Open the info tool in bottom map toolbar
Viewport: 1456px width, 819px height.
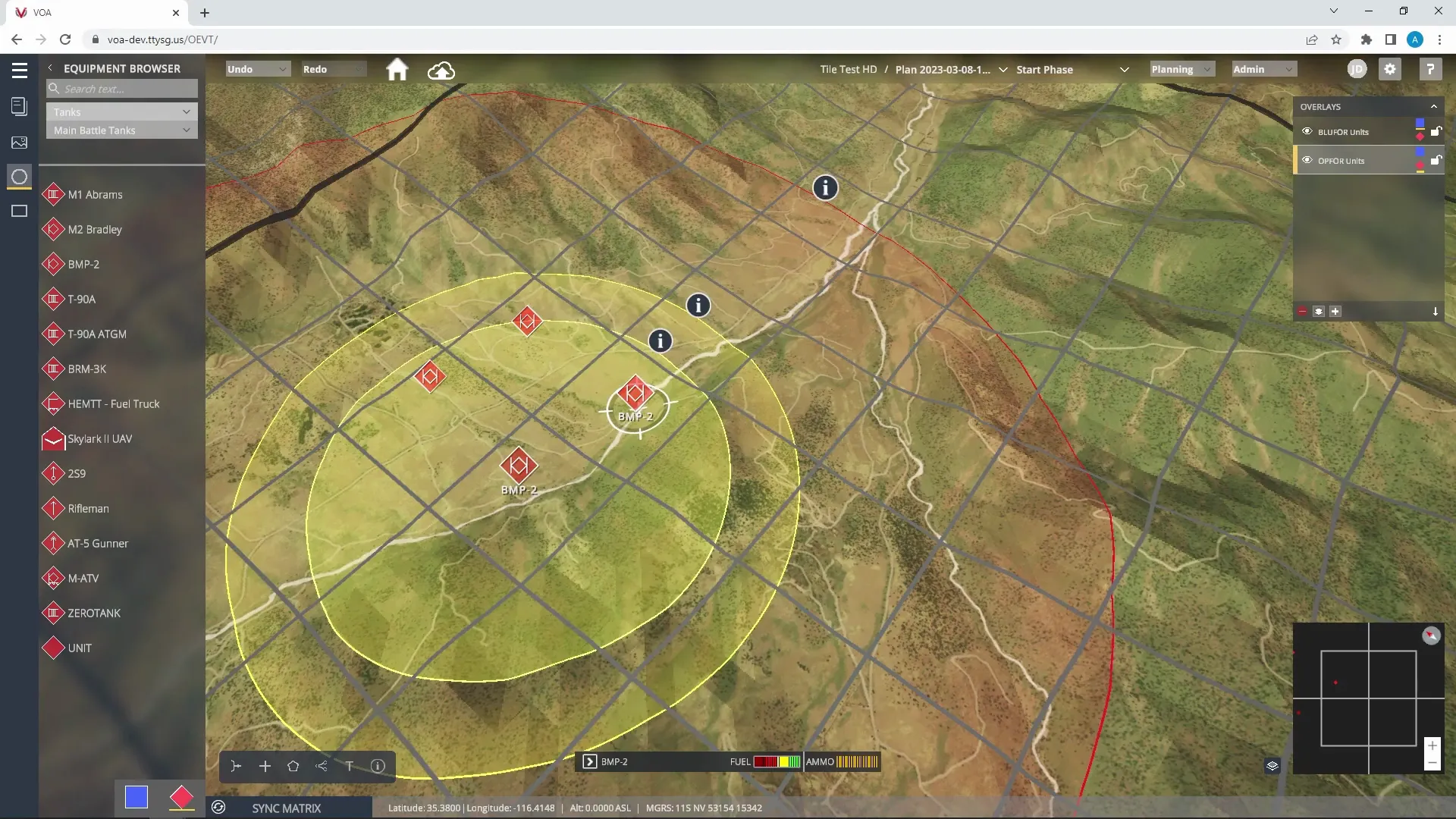pyautogui.click(x=377, y=767)
